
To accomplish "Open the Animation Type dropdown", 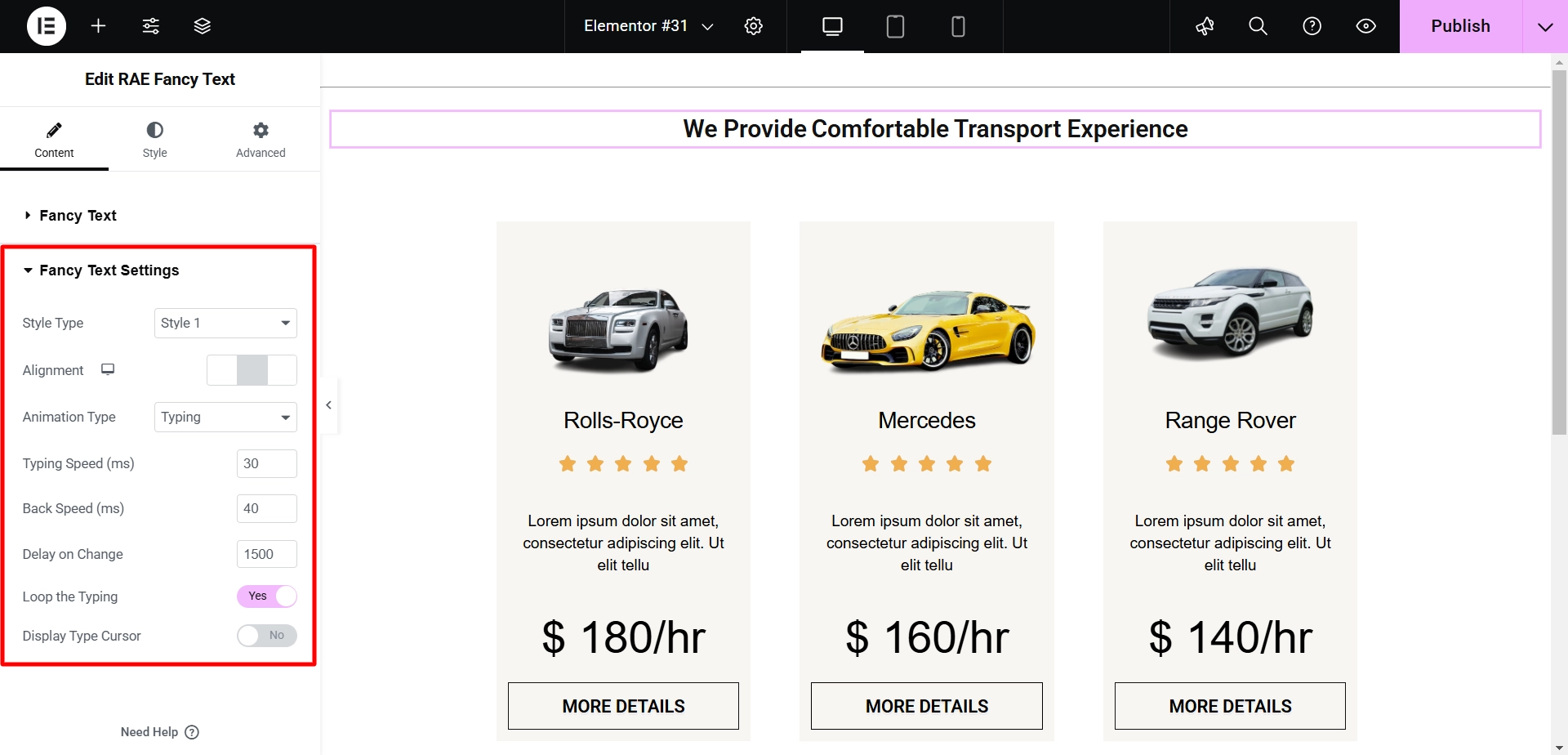I will click(225, 417).
